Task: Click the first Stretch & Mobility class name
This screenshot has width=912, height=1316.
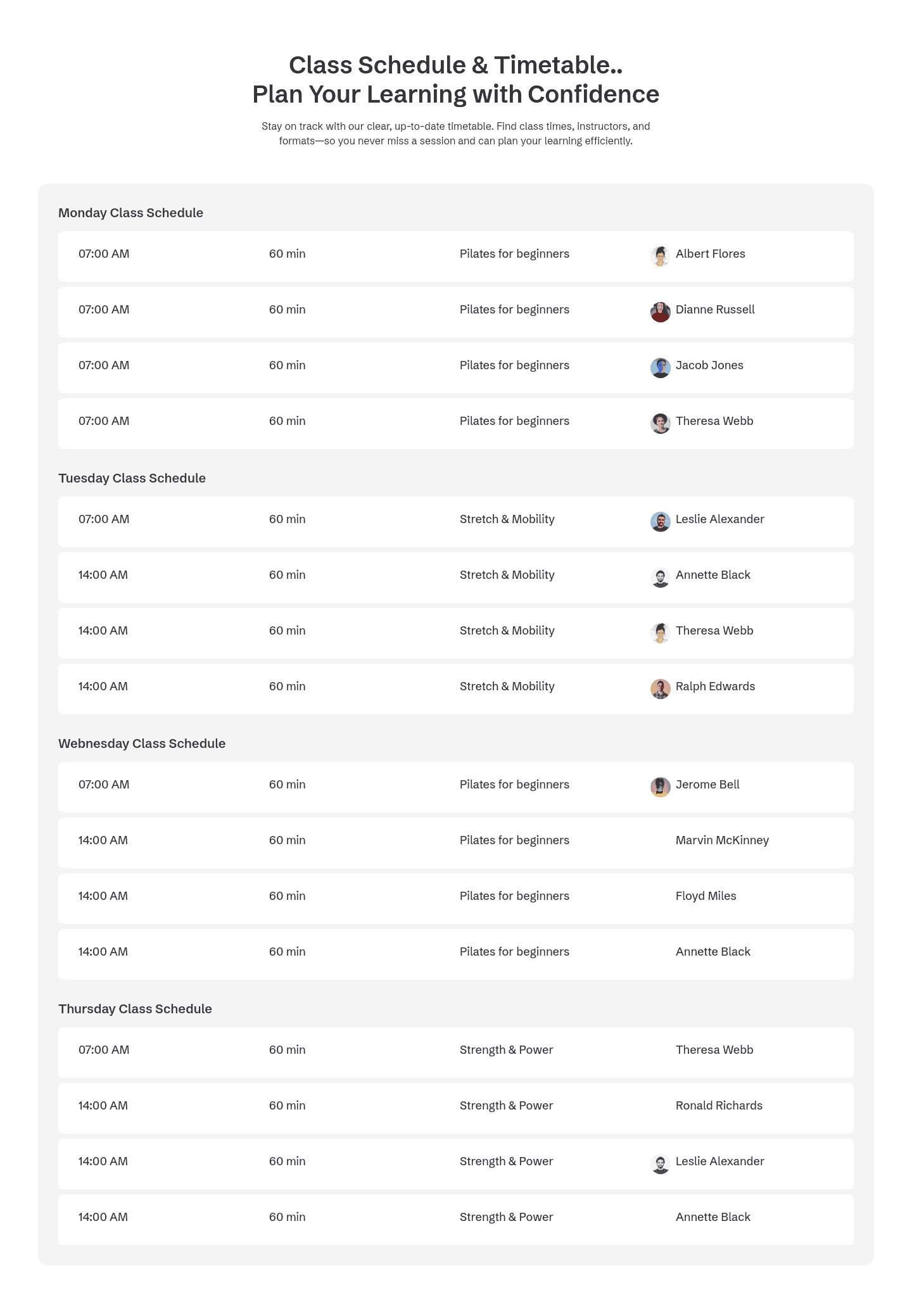Action: tap(507, 519)
